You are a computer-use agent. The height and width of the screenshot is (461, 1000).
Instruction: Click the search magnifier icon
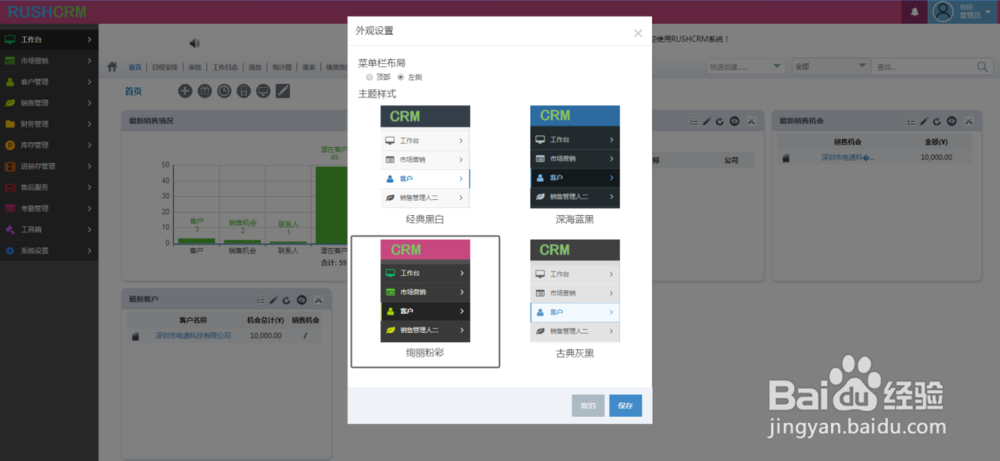982,66
